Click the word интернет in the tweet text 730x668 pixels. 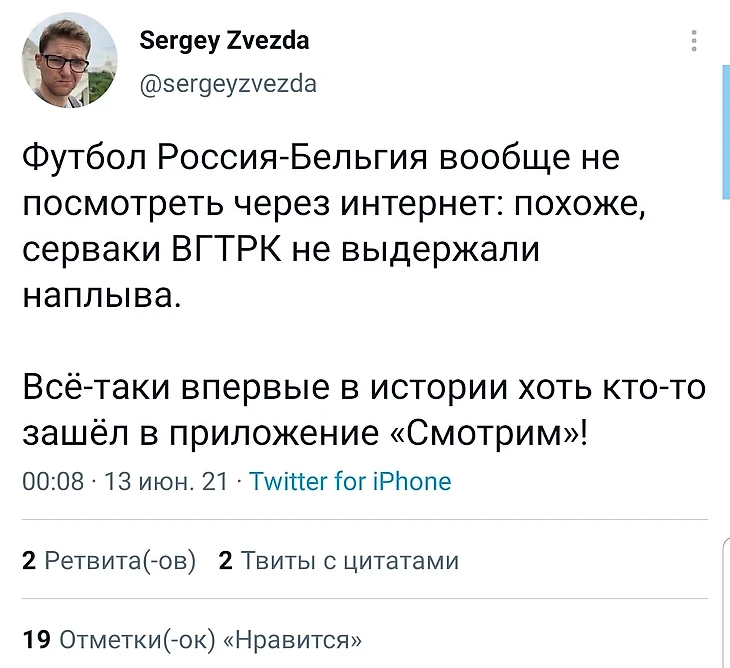(409, 204)
